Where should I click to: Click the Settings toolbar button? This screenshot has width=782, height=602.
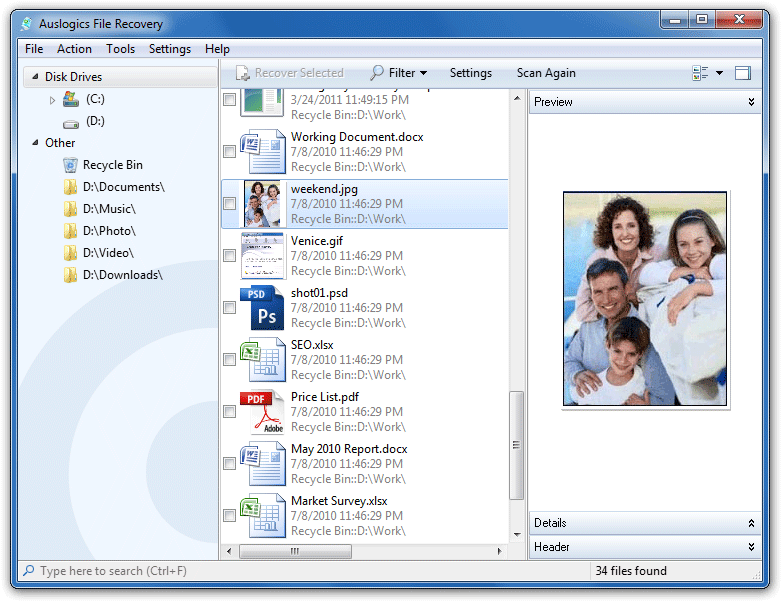tap(470, 73)
